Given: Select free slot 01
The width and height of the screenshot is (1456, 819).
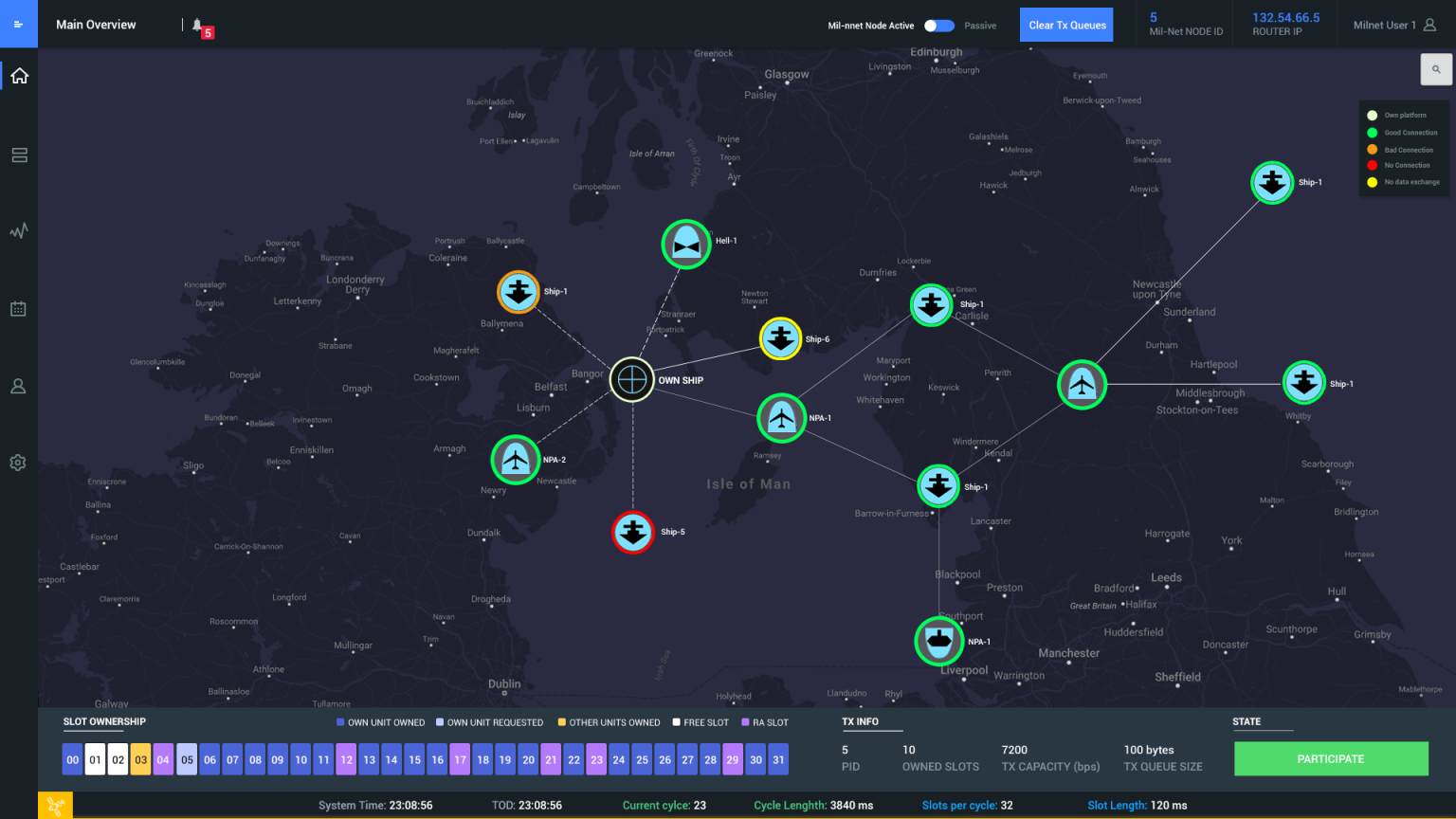Looking at the screenshot, I should tap(96, 759).
